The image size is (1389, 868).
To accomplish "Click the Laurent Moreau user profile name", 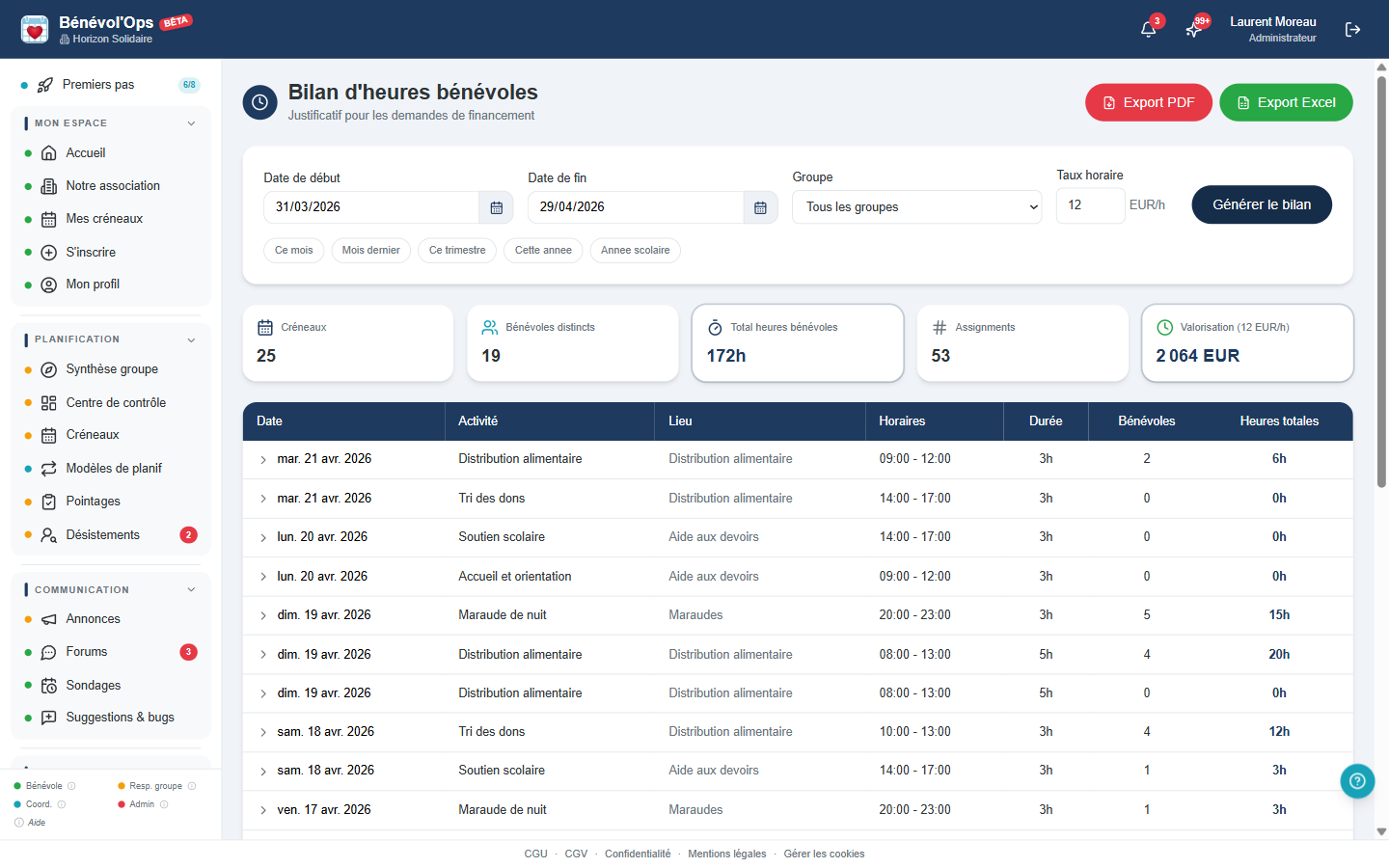I will (1272, 22).
